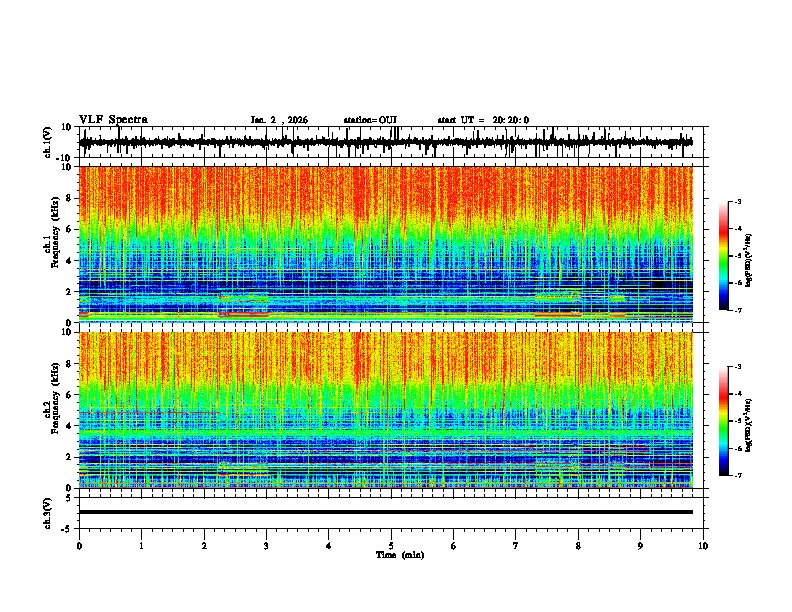Click the "2" tick on time axis
The image size is (792, 612).
tap(204, 546)
